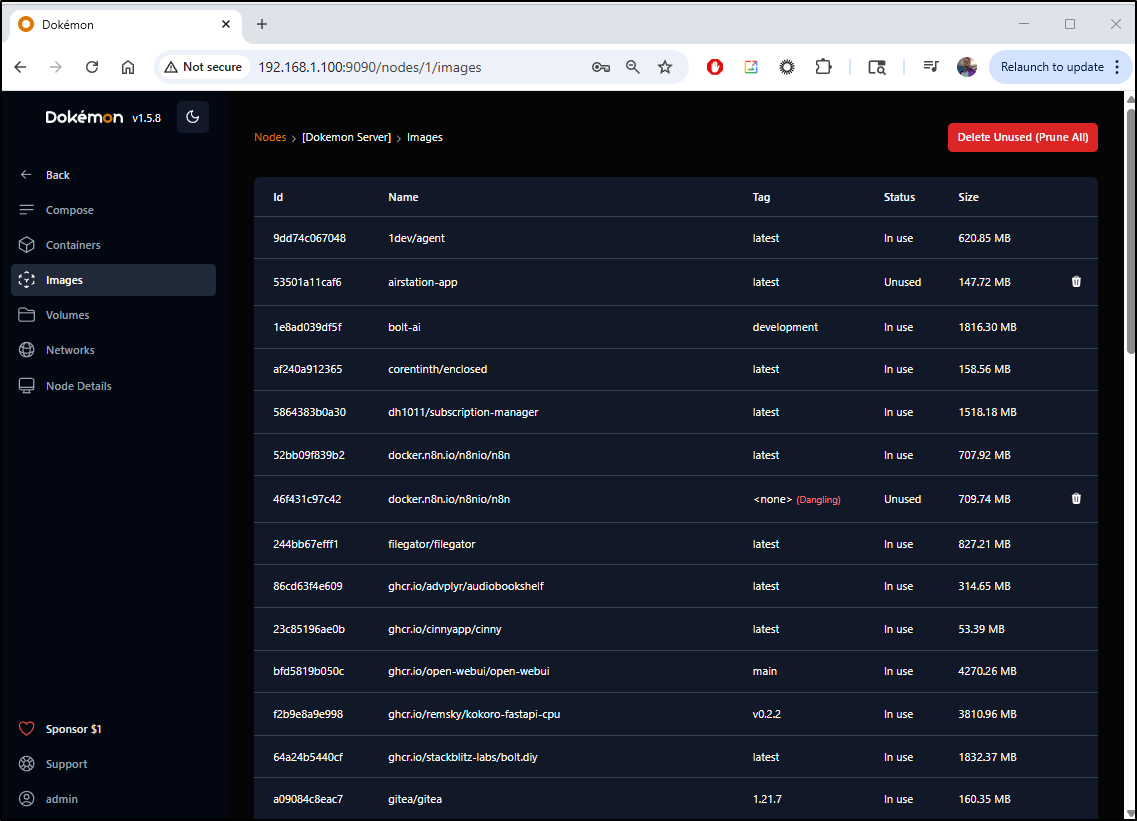1137x821 pixels.
Task: Click the Back arrow in sidebar
Action: [x=26, y=175]
